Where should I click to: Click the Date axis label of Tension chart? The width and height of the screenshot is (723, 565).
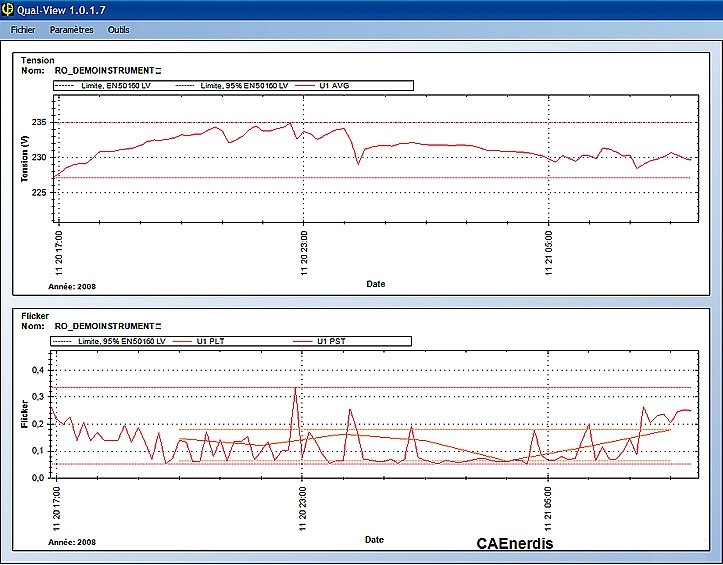pos(376,284)
